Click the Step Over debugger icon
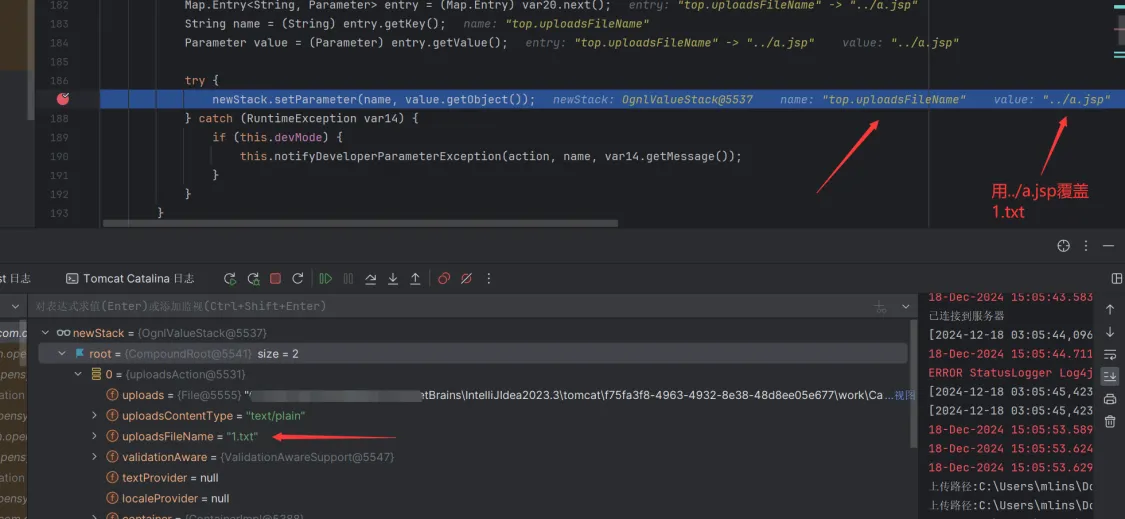1125x519 pixels. [x=370, y=279]
